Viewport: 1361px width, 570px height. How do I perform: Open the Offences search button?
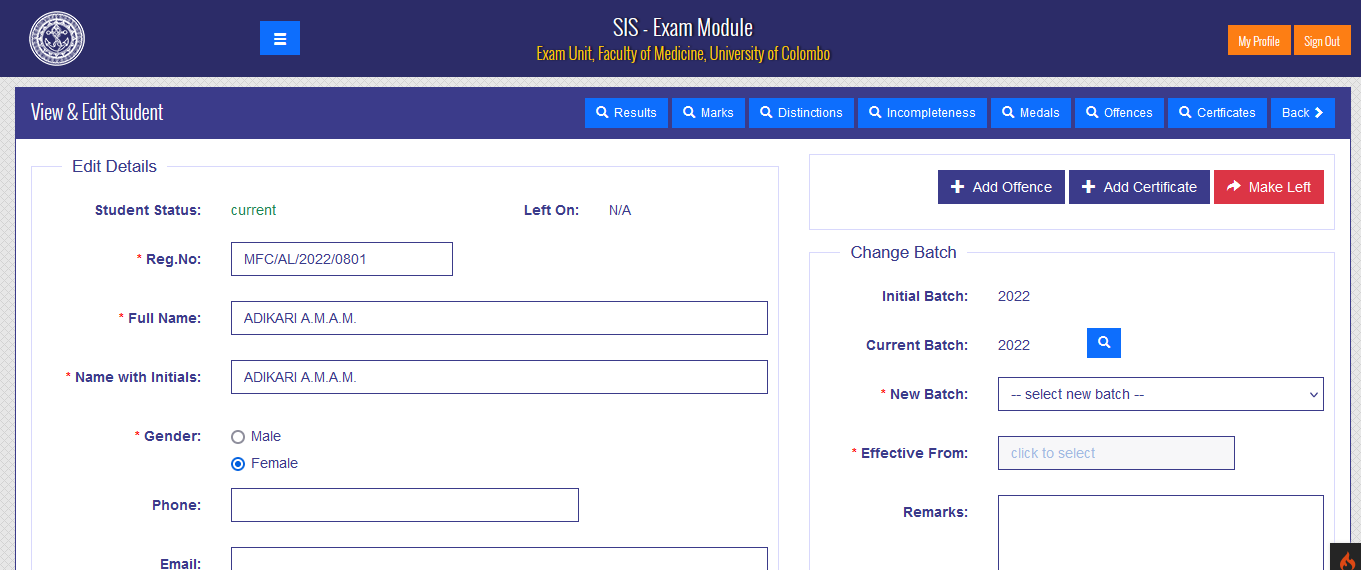tap(1118, 113)
